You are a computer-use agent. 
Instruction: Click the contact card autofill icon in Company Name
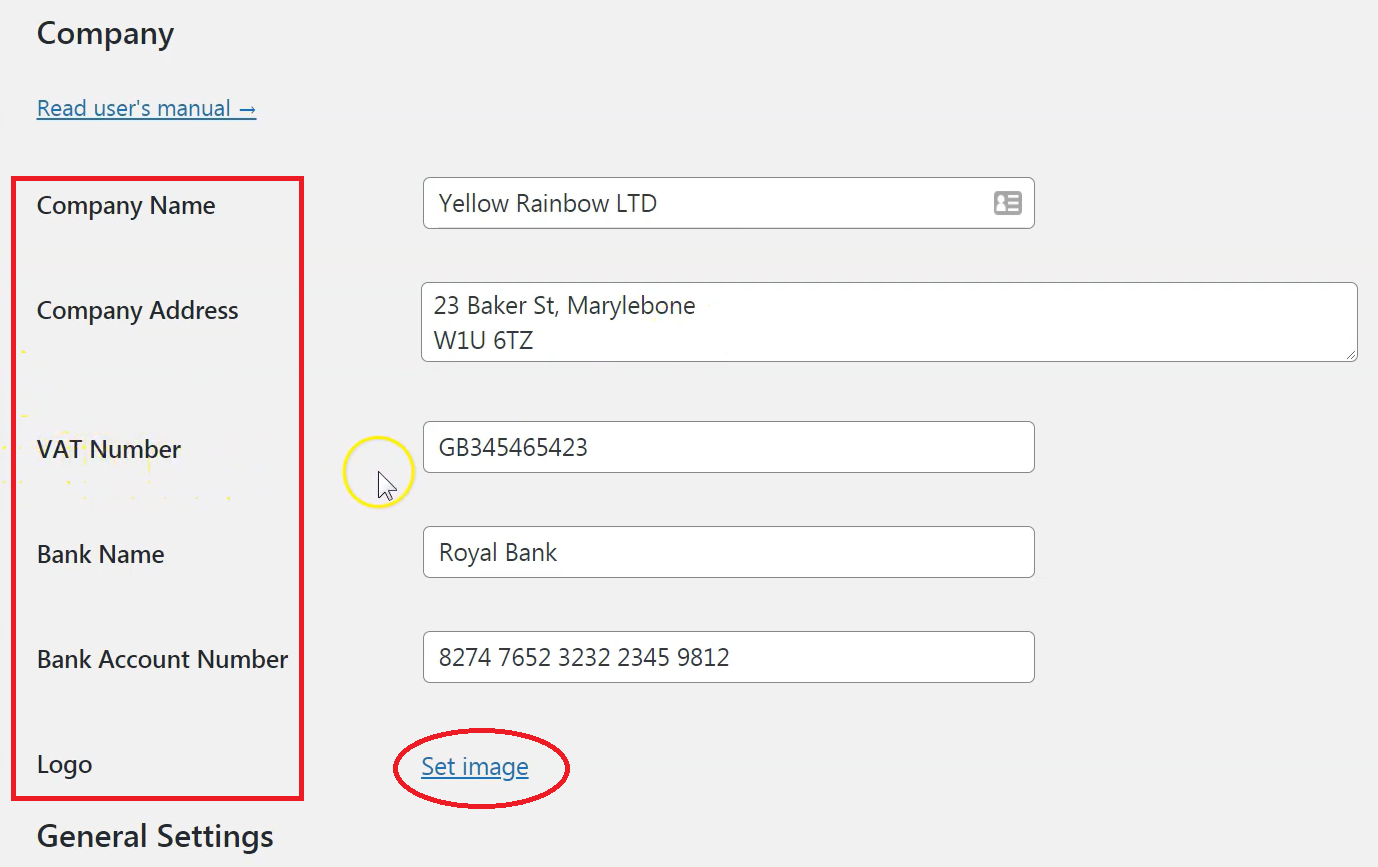(x=1007, y=203)
